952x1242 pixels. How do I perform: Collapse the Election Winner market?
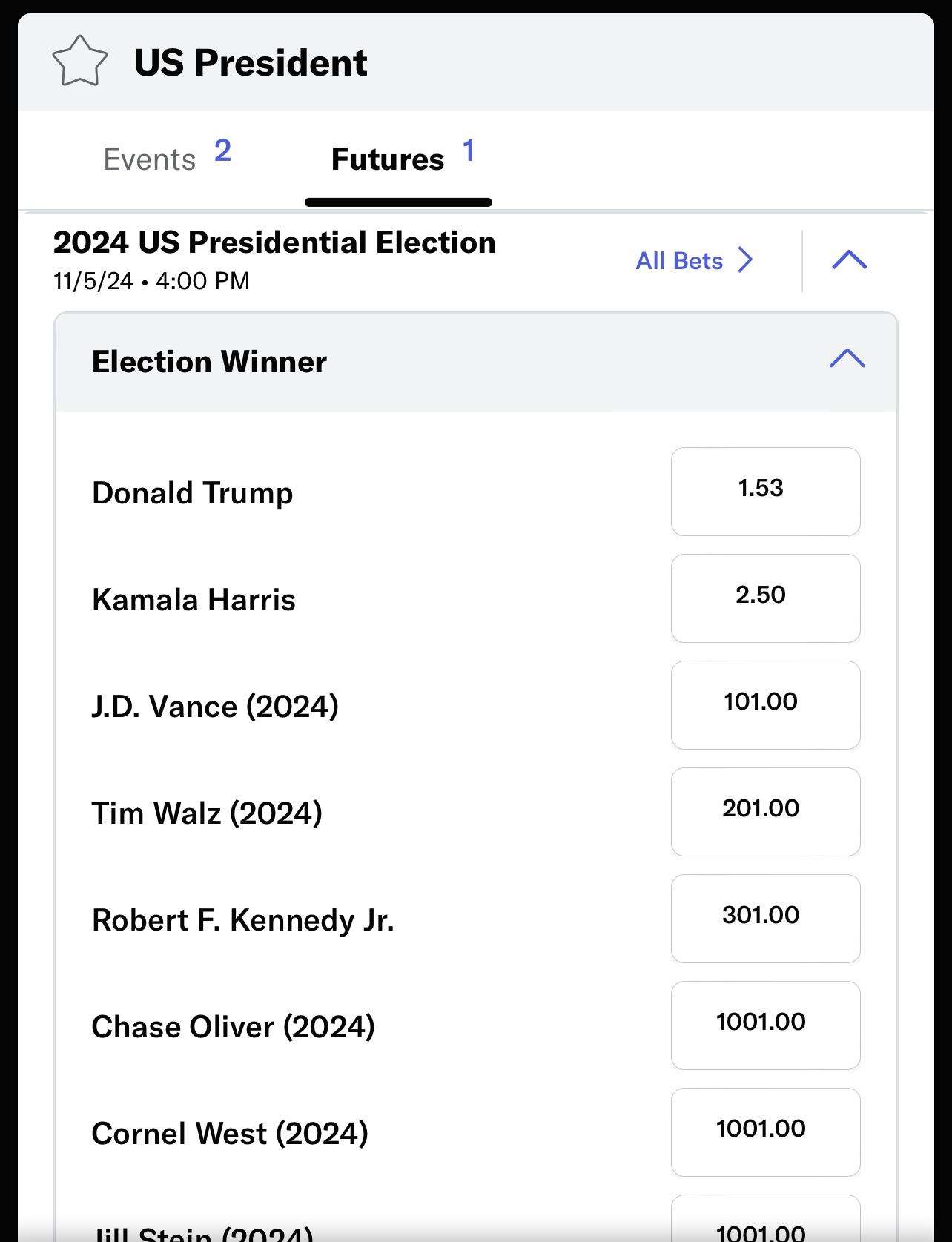(x=847, y=360)
